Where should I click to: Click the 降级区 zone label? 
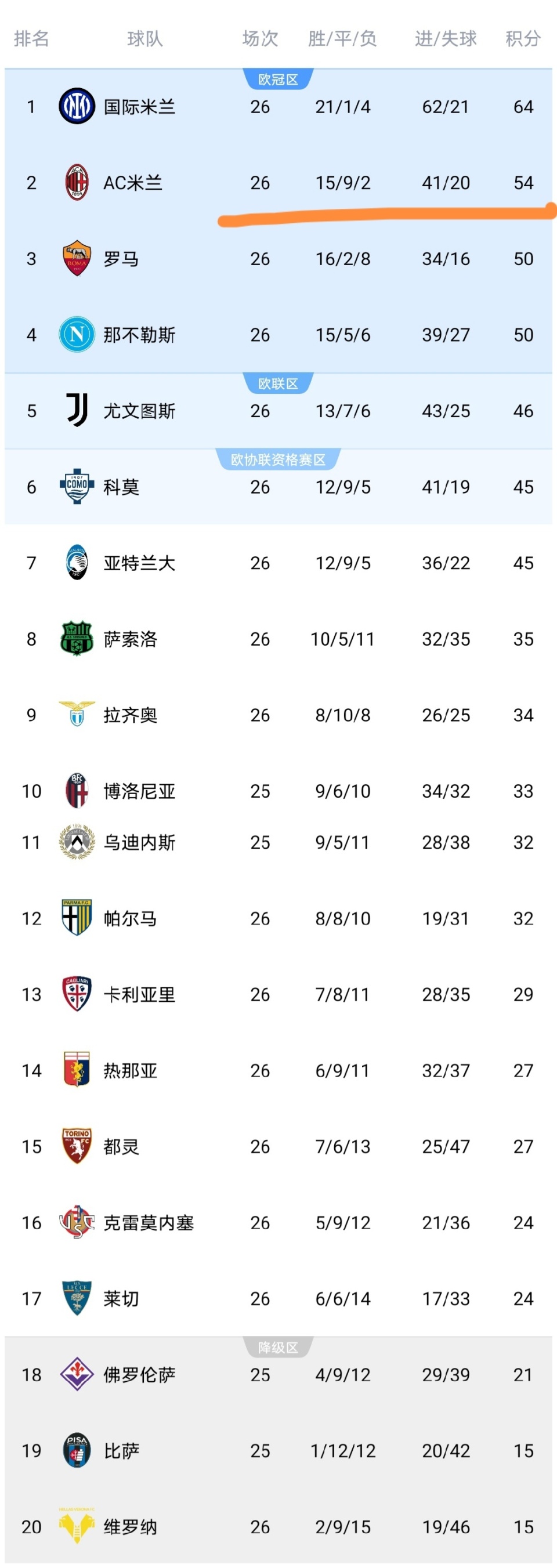278,1348
